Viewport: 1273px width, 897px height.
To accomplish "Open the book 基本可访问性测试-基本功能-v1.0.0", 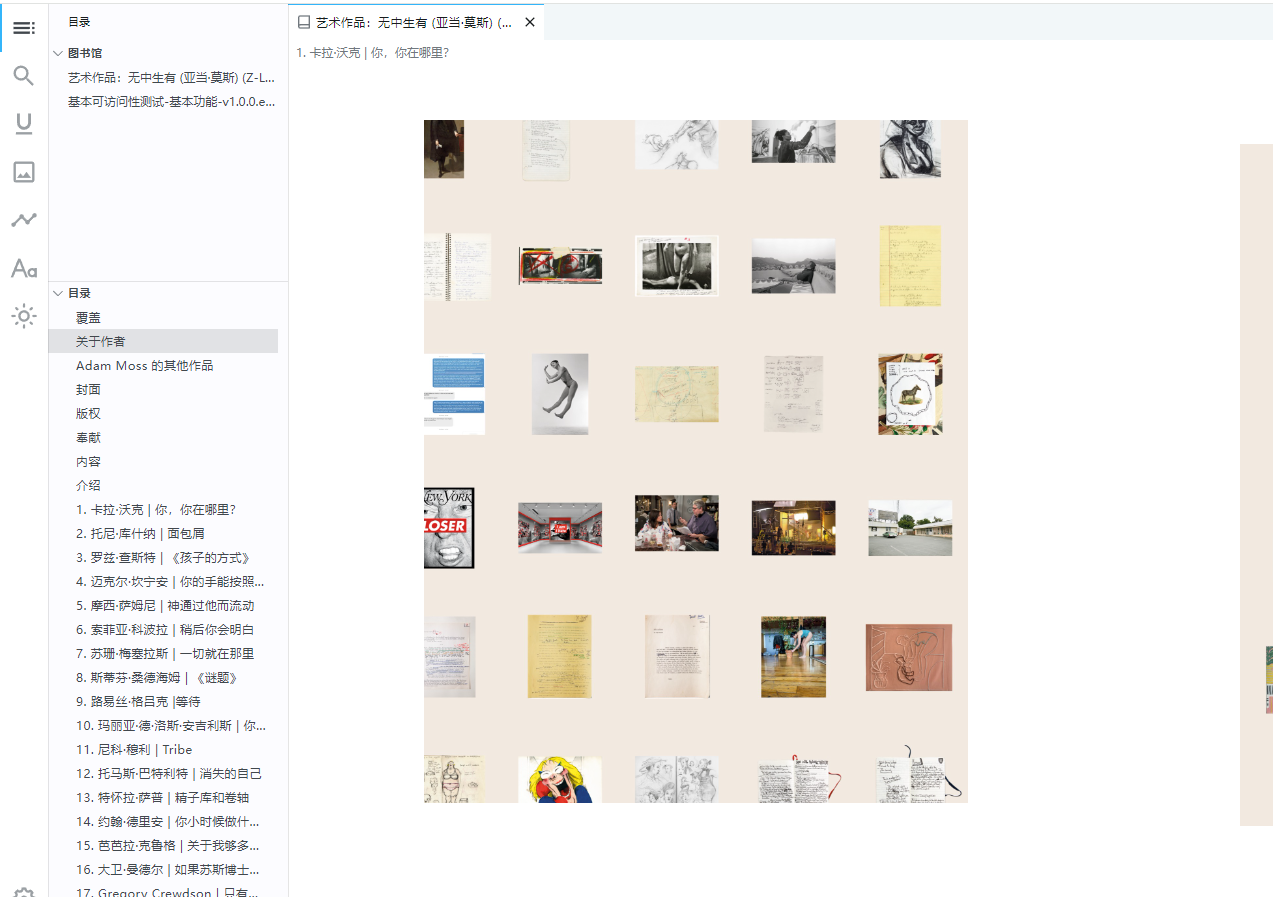I will pyautogui.click(x=172, y=101).
